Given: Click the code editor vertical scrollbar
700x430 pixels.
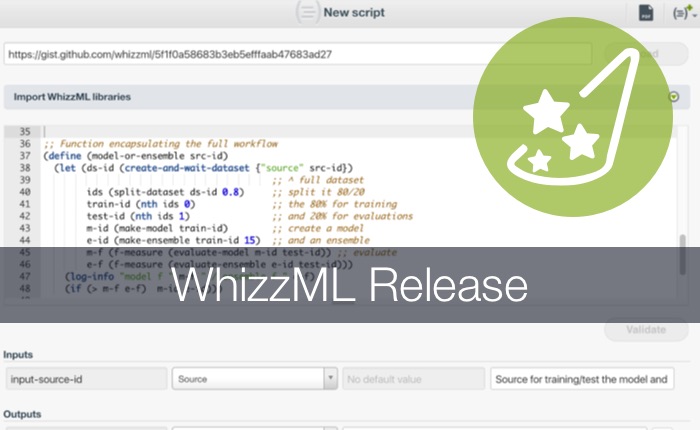Looking at the screenshot, I should pyautogui.click(x=682, y=255).
